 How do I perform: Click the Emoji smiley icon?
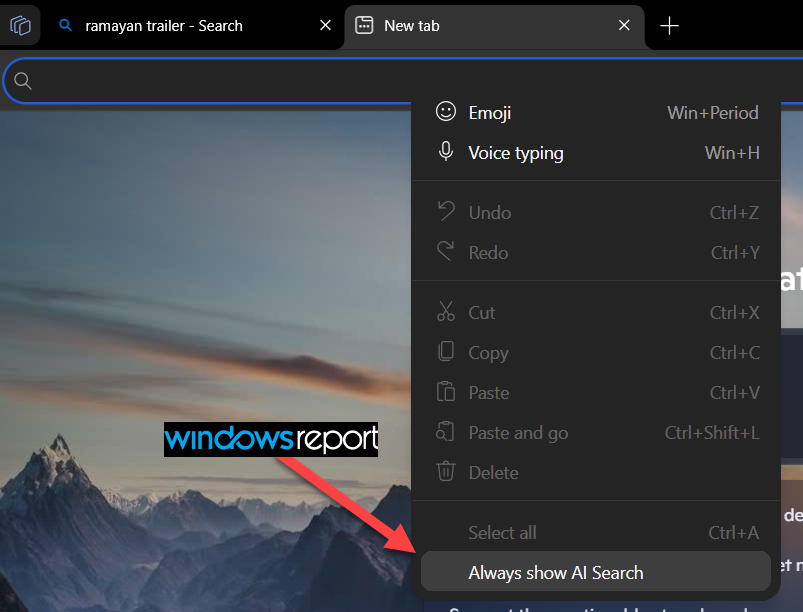pyautogui.click(x=446, y=111)
